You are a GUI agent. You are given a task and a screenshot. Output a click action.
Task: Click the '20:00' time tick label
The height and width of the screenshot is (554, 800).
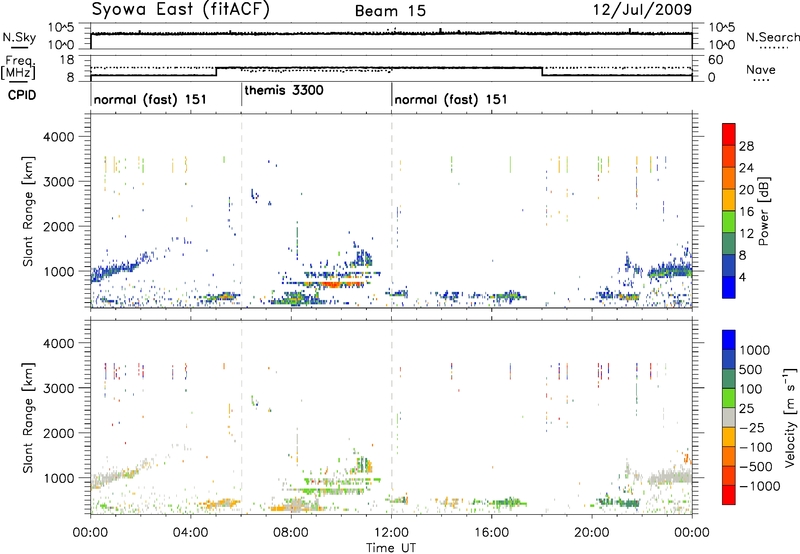[592, 533]
